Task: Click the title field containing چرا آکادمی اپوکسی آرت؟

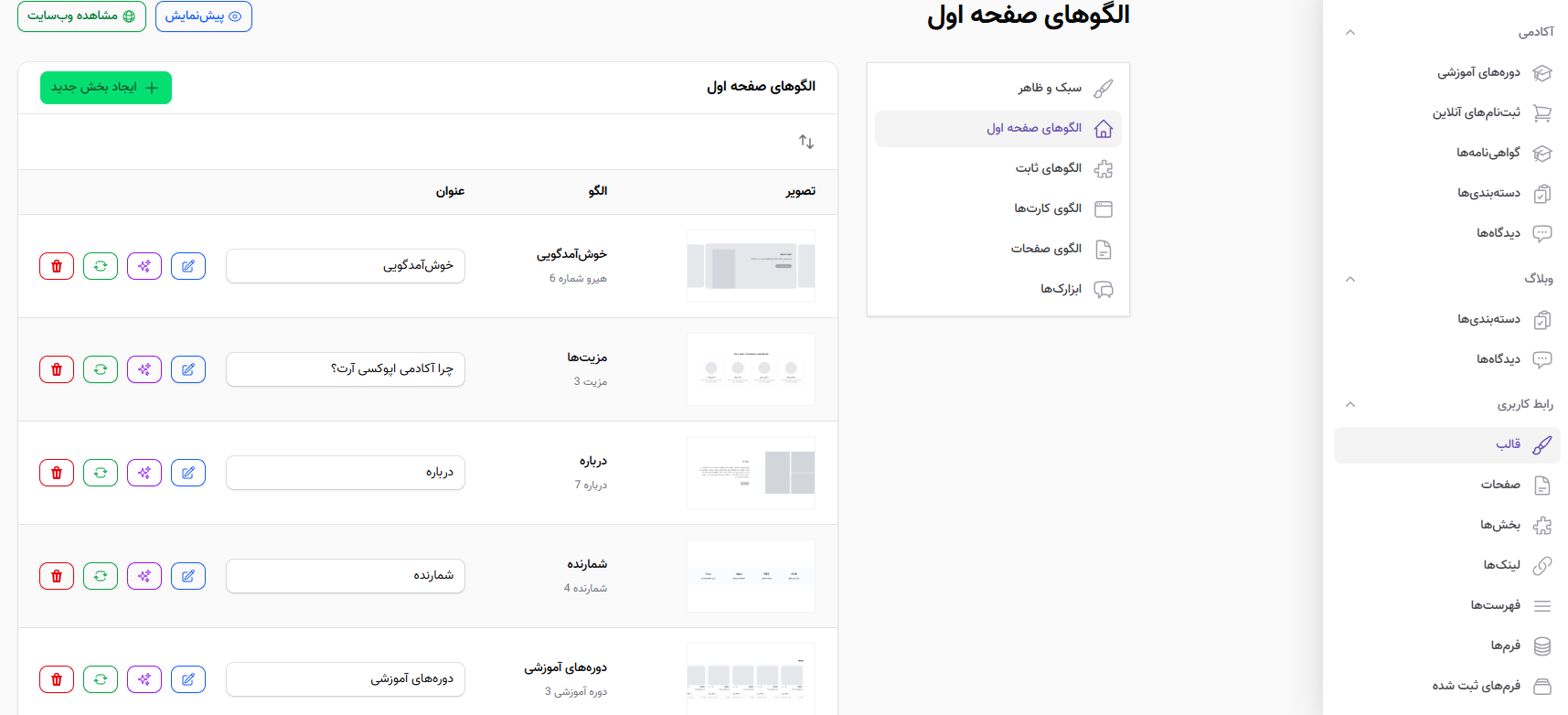Action: pyautogui.click(x=346, y=369)
